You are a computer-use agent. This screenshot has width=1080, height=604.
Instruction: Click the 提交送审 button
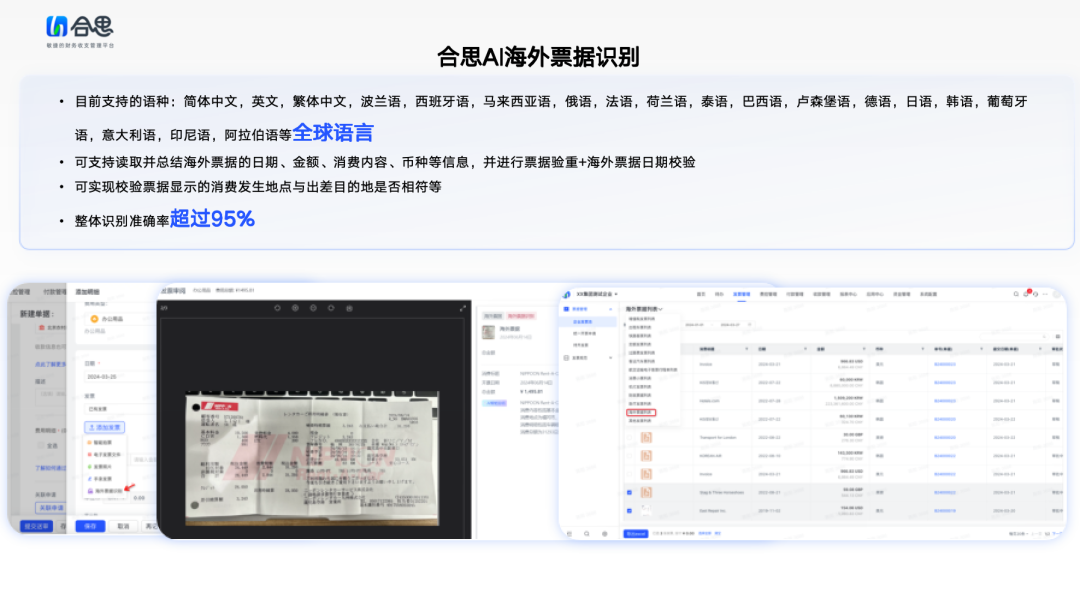pyautogui.click(x=37, y=526)
